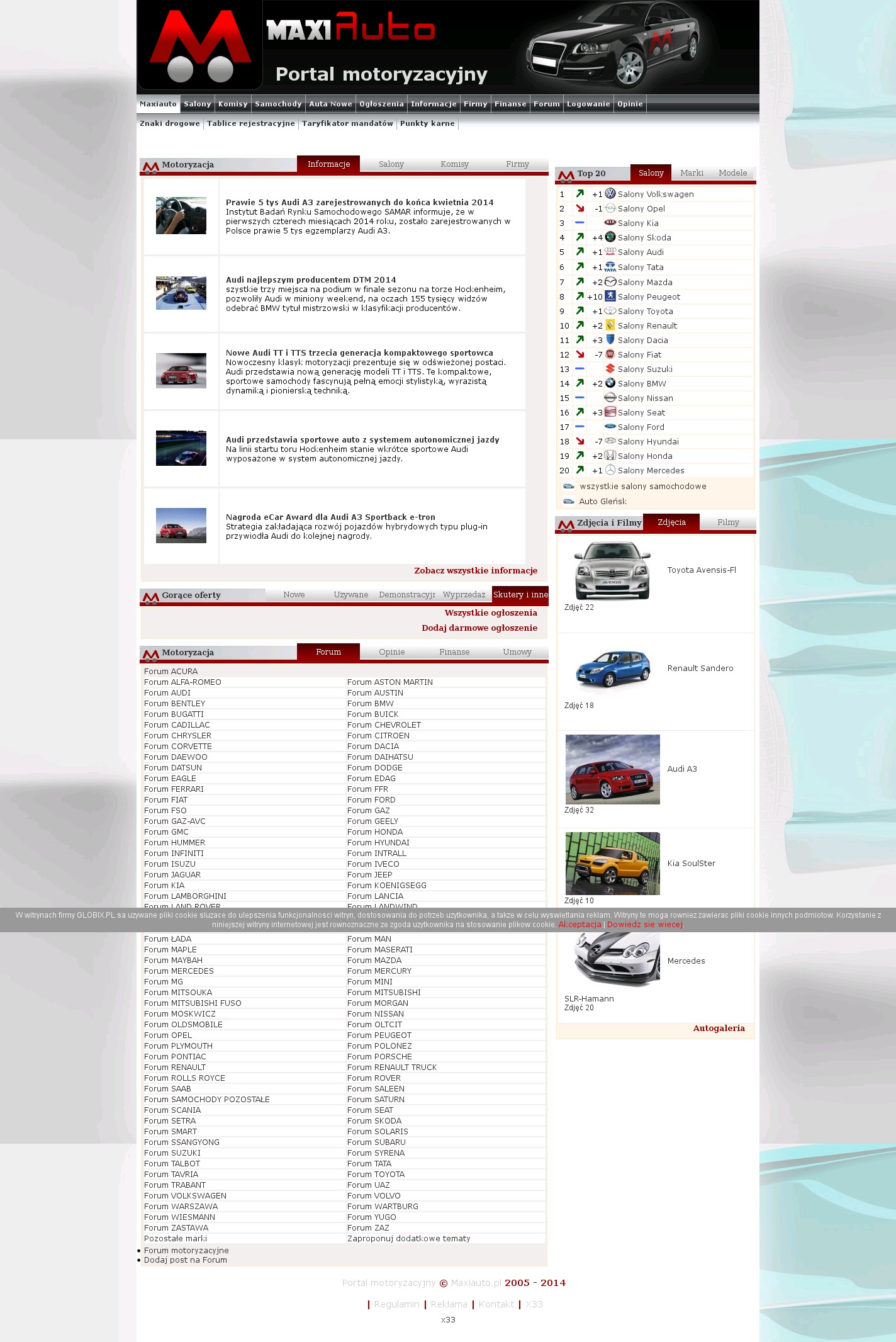Click the Seat logo in Top 20
This screenshot has width=896, height=1342.
610,412
